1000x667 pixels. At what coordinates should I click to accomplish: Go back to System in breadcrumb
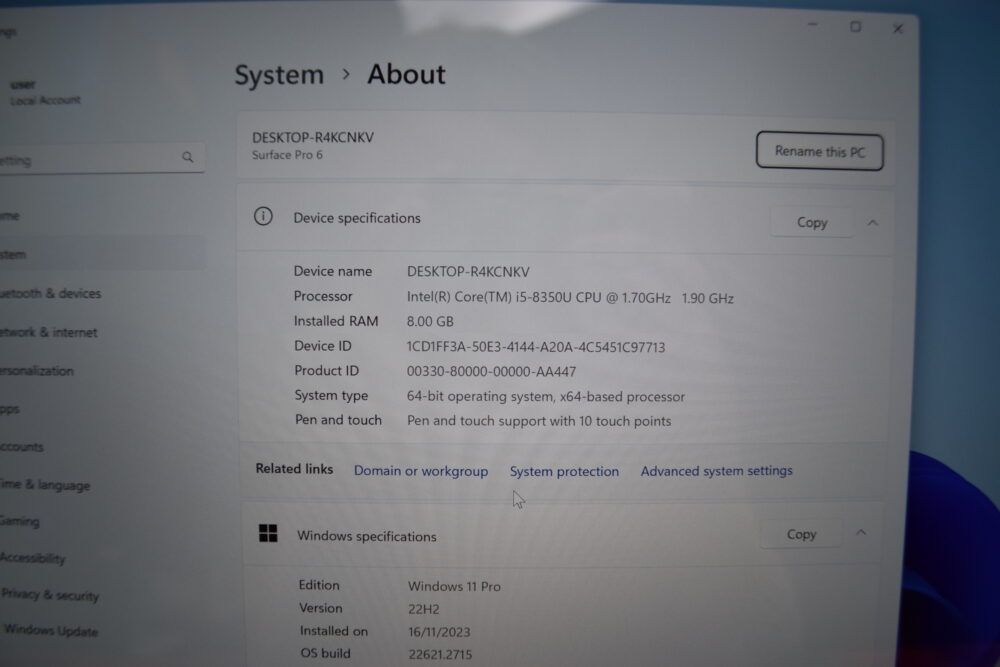(279, 75)
